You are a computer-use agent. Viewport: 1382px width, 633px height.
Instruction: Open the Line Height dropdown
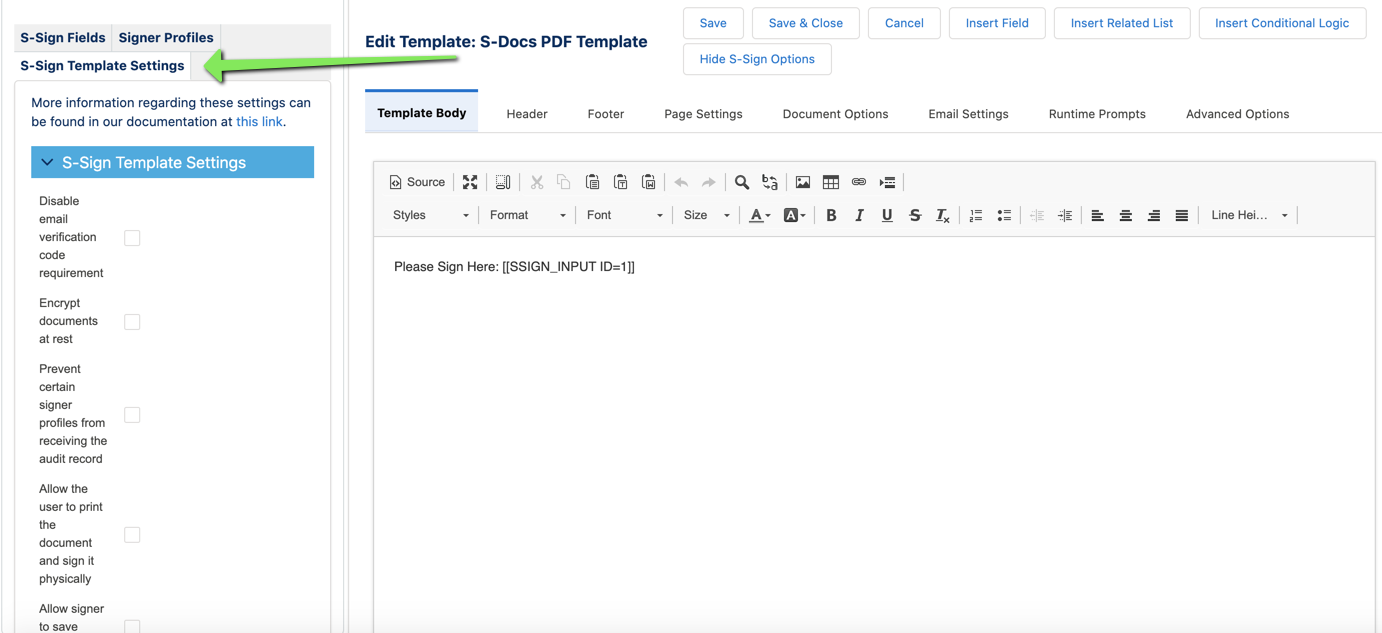[x=1249, y=215]
